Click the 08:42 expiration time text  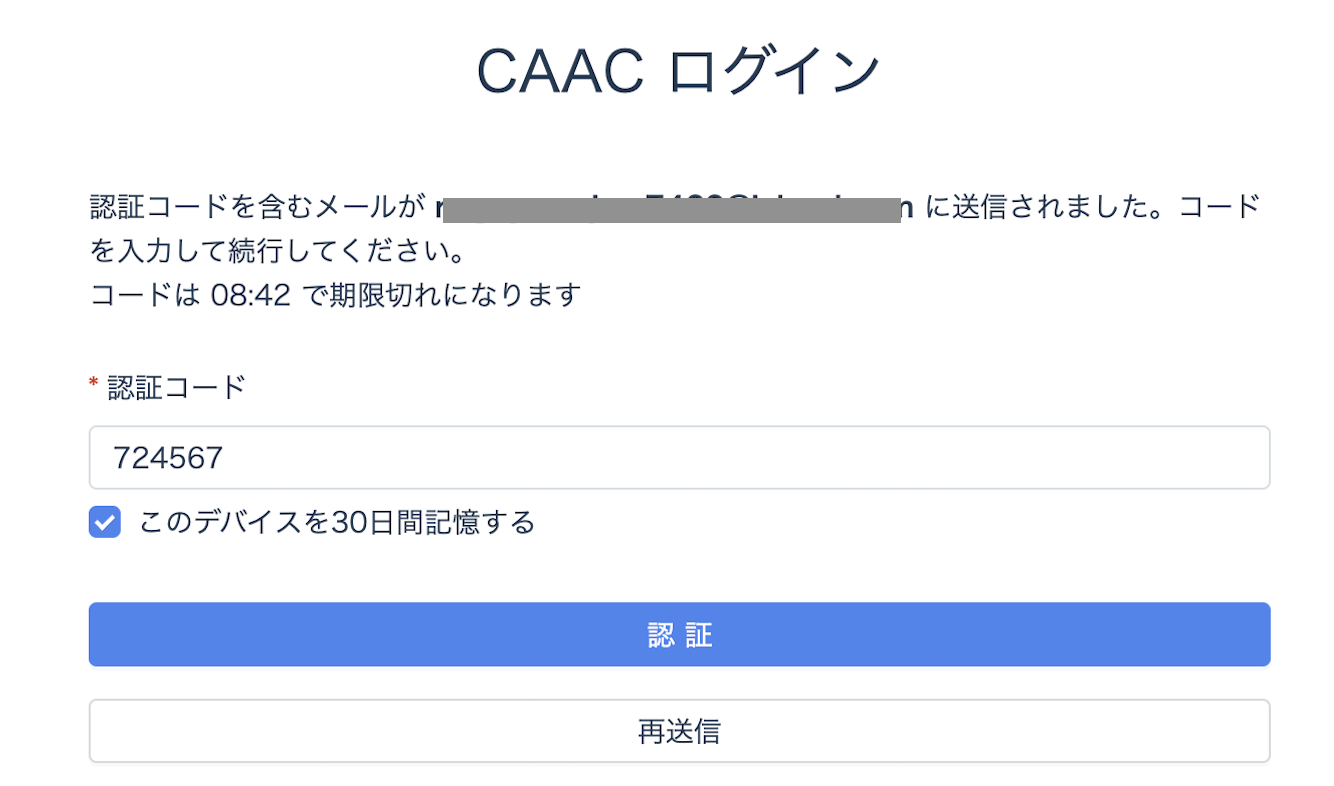click(251, 295)
